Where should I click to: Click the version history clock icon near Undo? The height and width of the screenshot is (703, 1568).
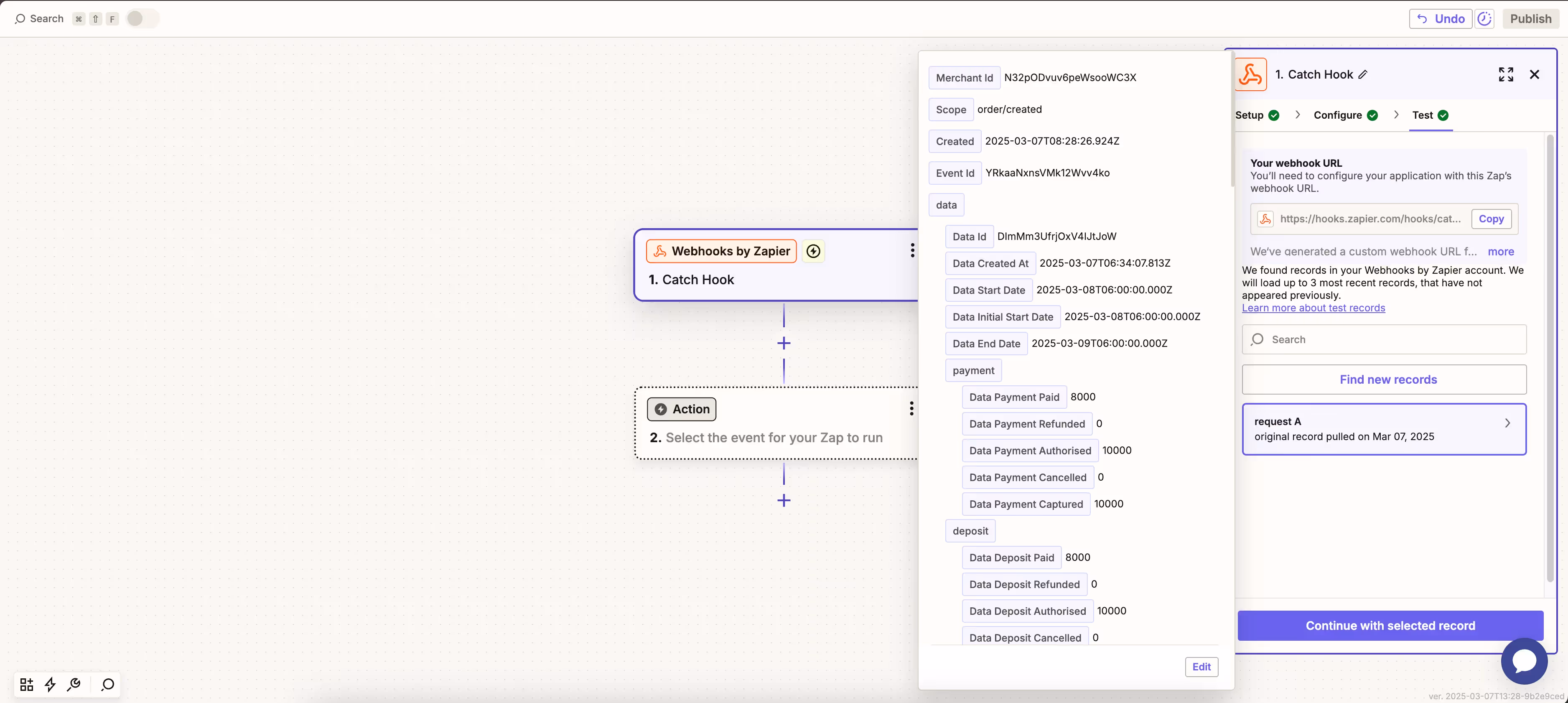point(1484,19)
